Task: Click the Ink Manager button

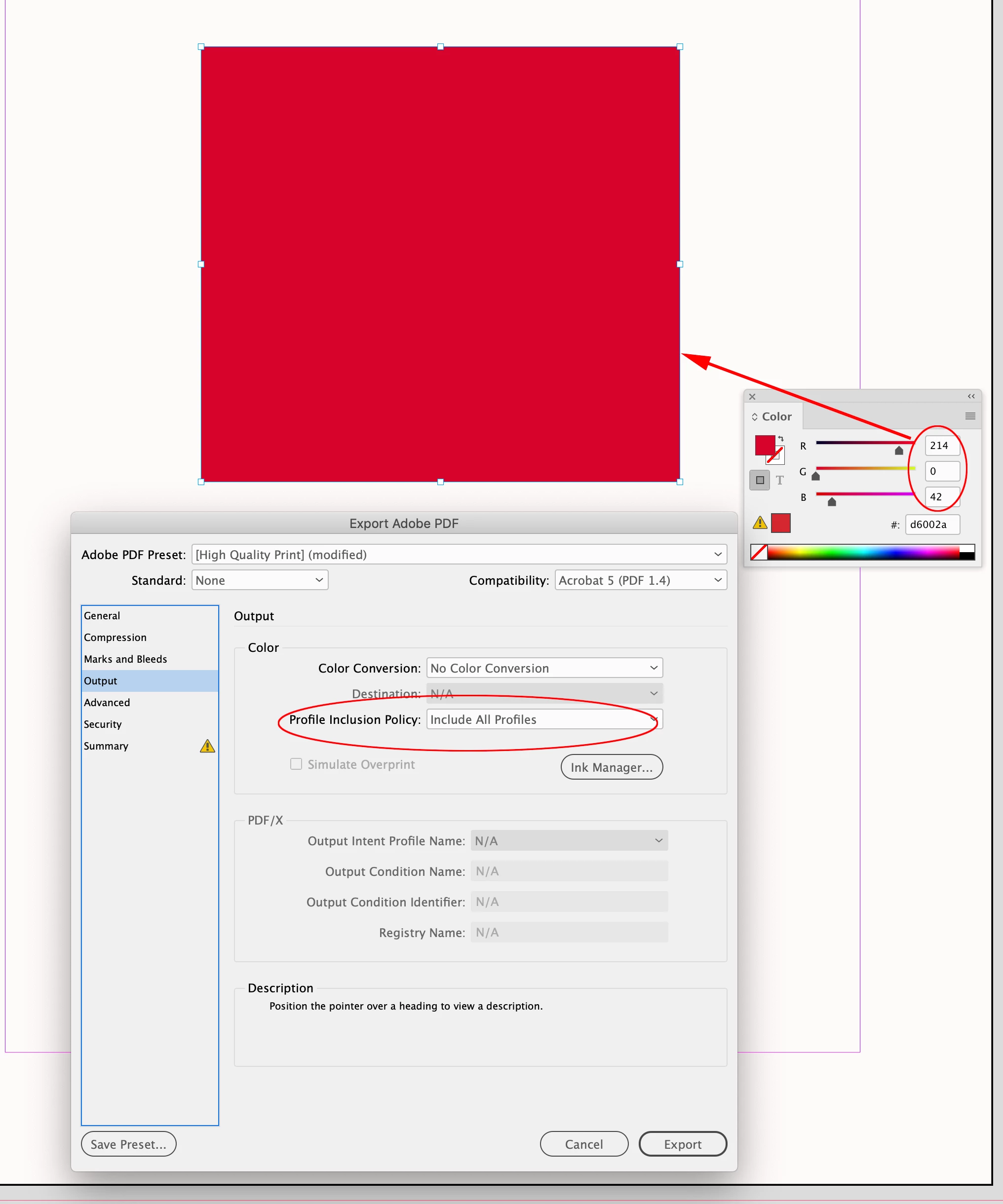Action: pos(611,767)
